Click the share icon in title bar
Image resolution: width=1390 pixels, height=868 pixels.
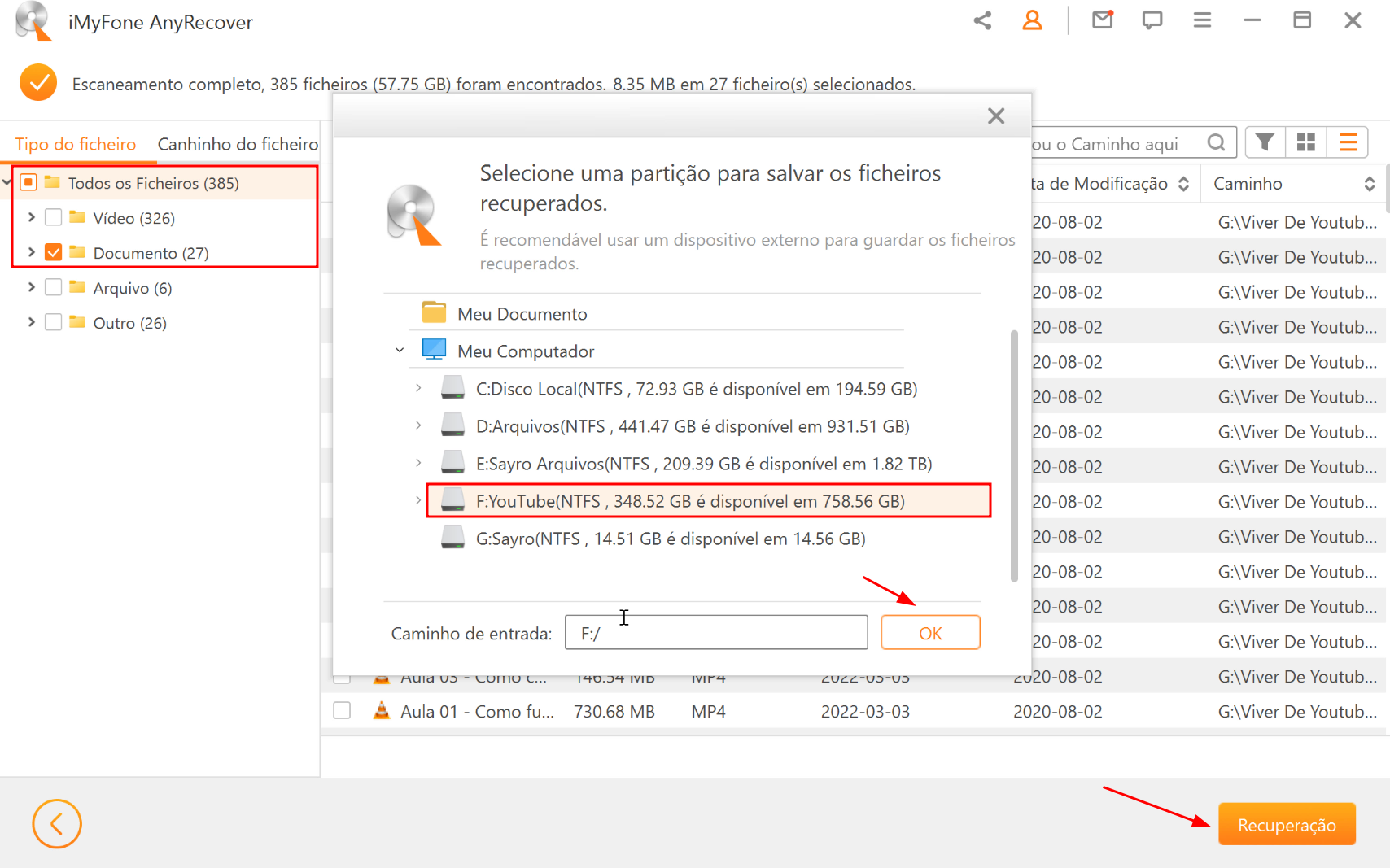pos(982,20)
